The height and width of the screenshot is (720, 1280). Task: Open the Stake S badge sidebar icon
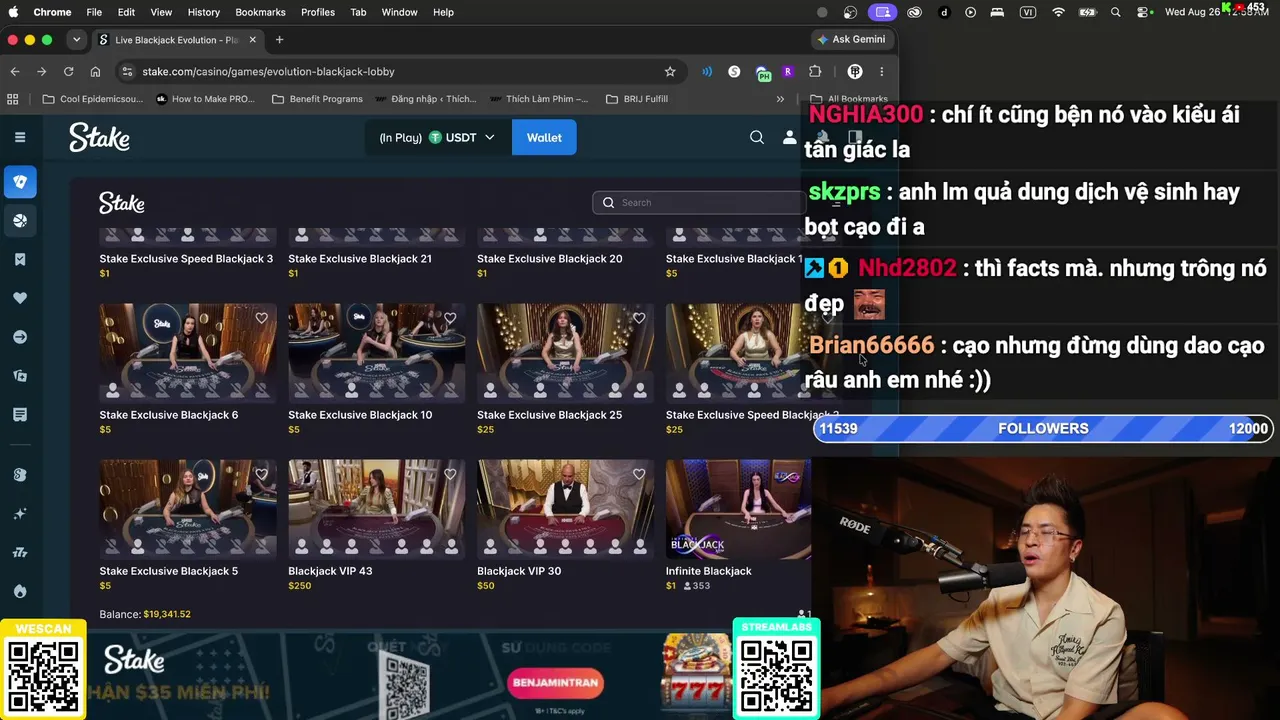click(x=20, y=475)
